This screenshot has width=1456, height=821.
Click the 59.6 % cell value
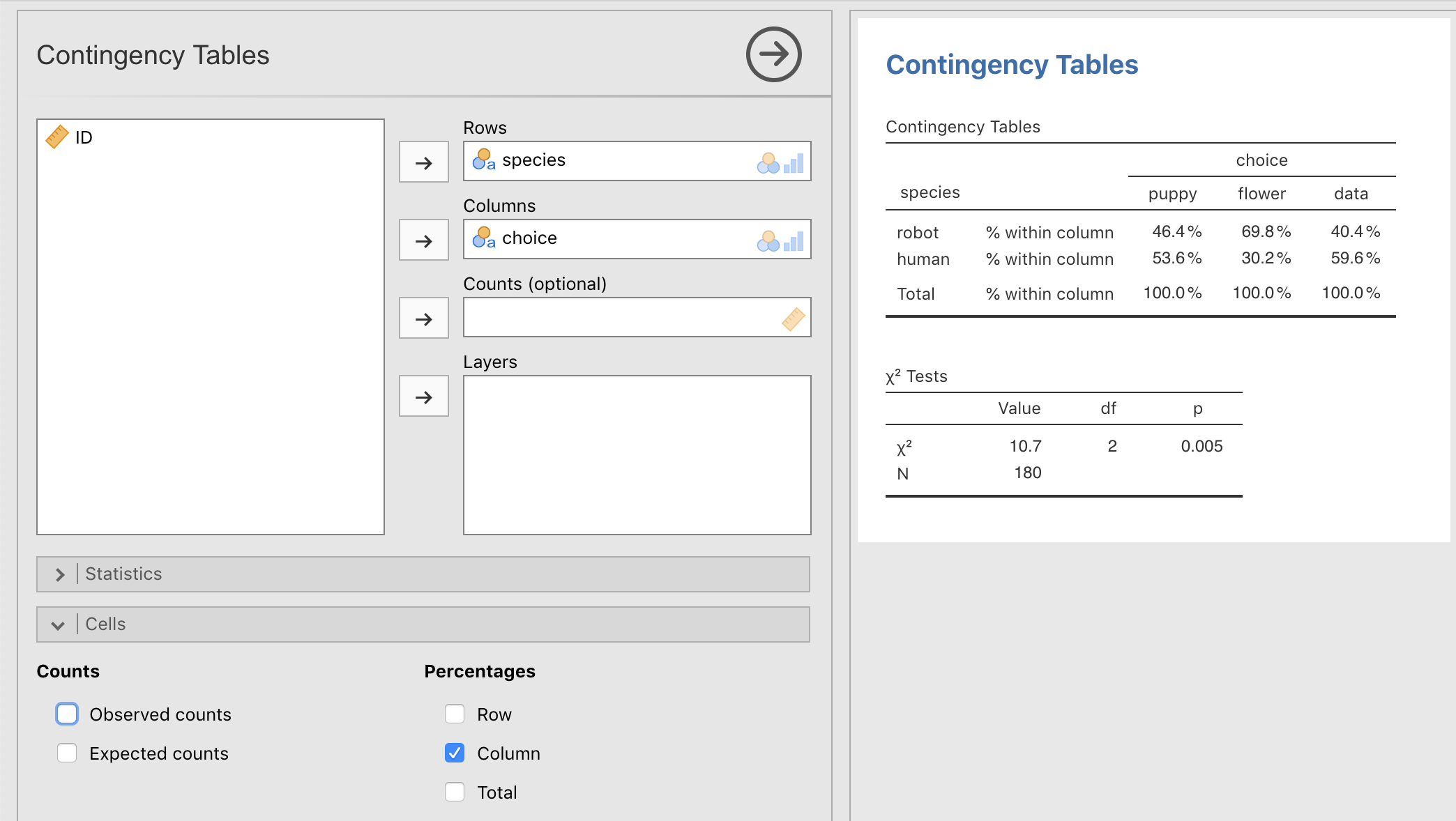click(1355, 258)
